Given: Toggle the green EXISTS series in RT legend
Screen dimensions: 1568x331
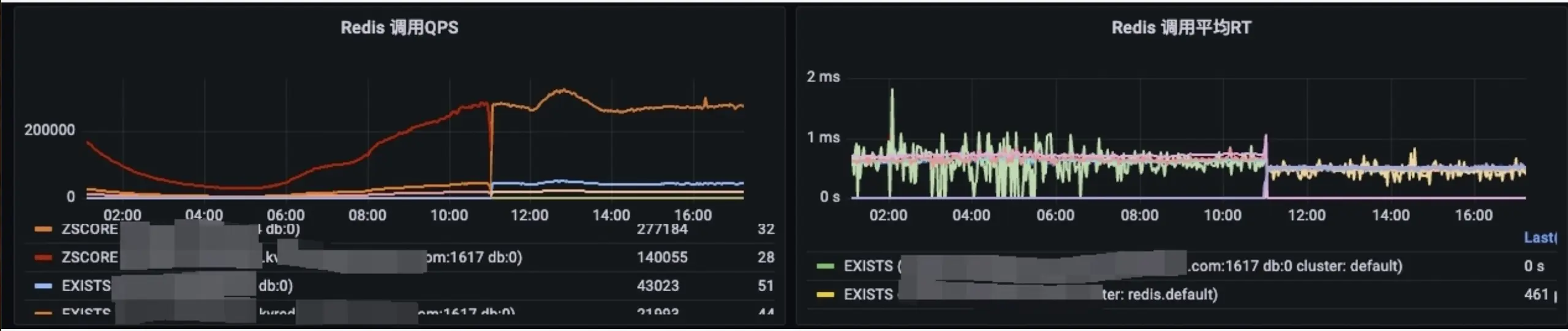Looking at the screenshot, I should (826, 266).
